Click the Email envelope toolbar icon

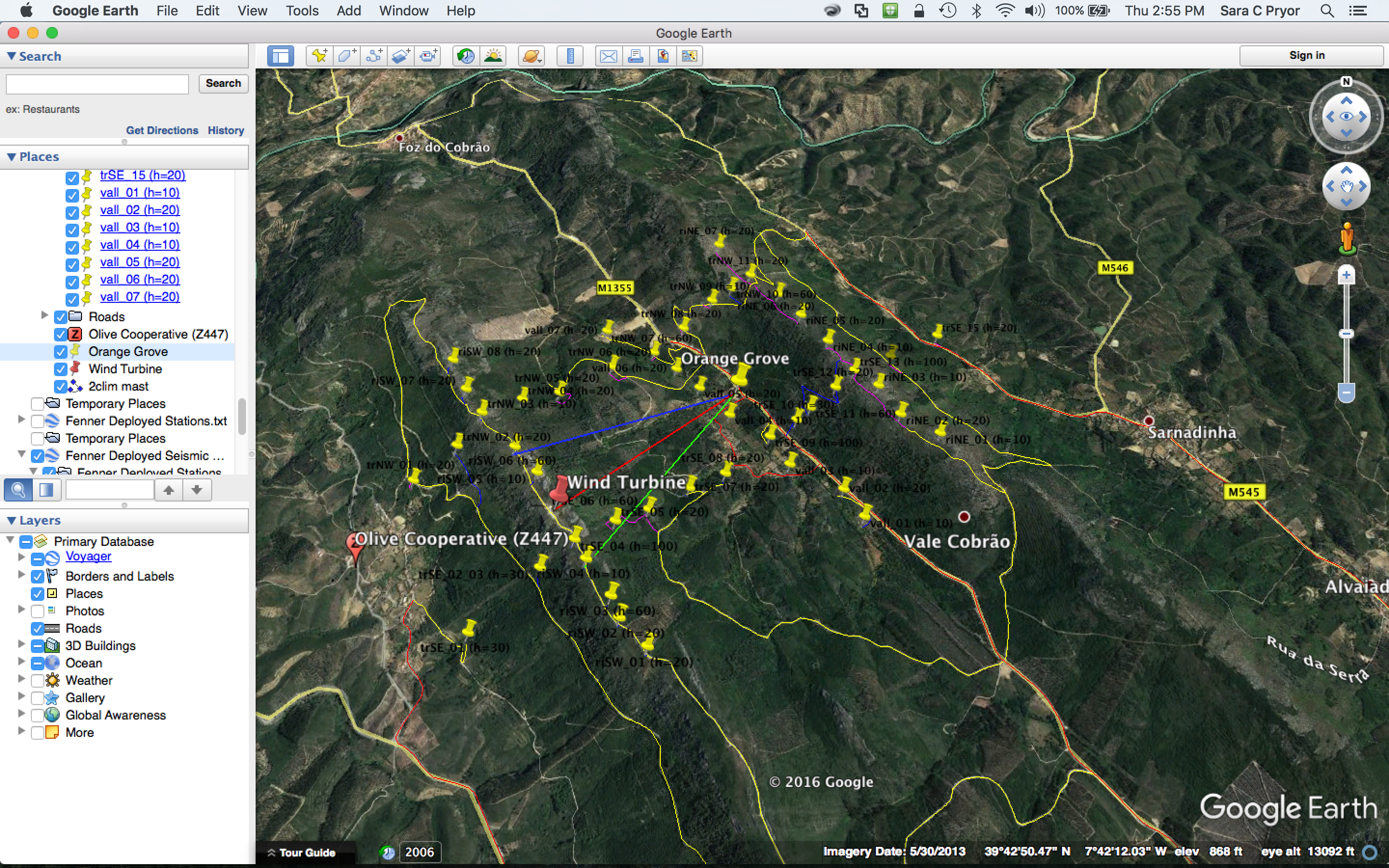608,55
